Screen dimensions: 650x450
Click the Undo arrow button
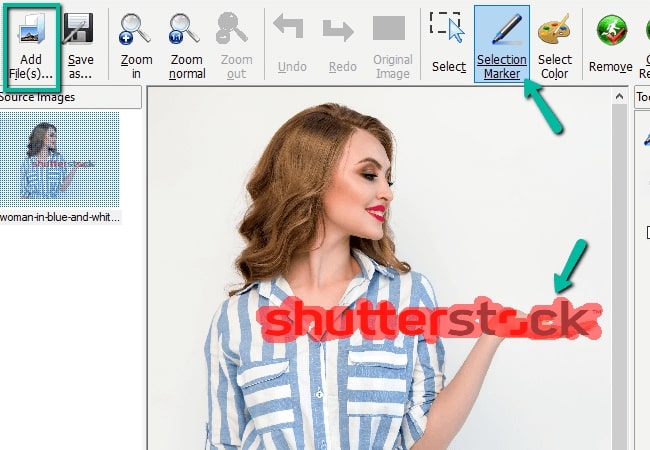pos(291,43)
